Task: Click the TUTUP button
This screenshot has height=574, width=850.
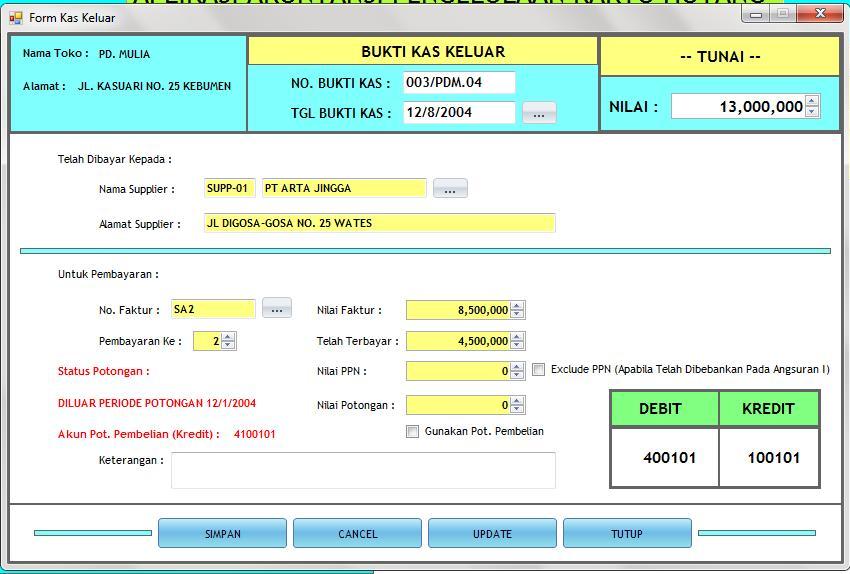Action: pyautogui.click(x=627, y=533)
